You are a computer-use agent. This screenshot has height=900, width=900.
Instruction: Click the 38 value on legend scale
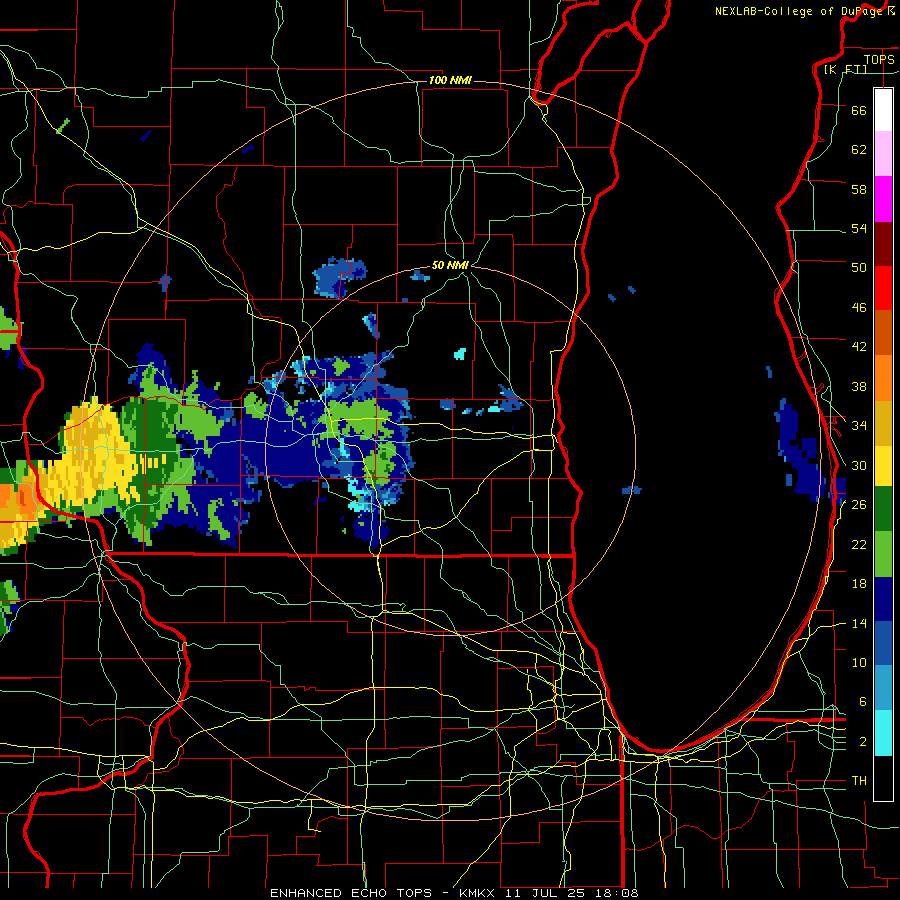(x=859, y=386)
